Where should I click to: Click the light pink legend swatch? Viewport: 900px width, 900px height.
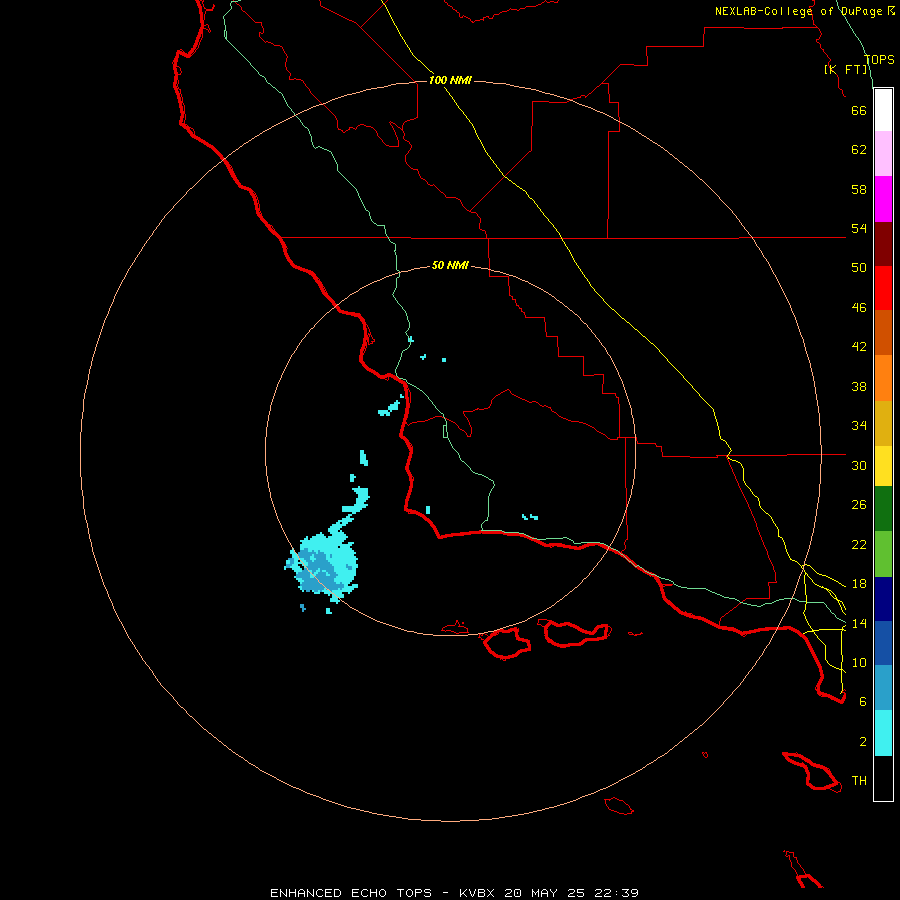[x=883, y=153]
